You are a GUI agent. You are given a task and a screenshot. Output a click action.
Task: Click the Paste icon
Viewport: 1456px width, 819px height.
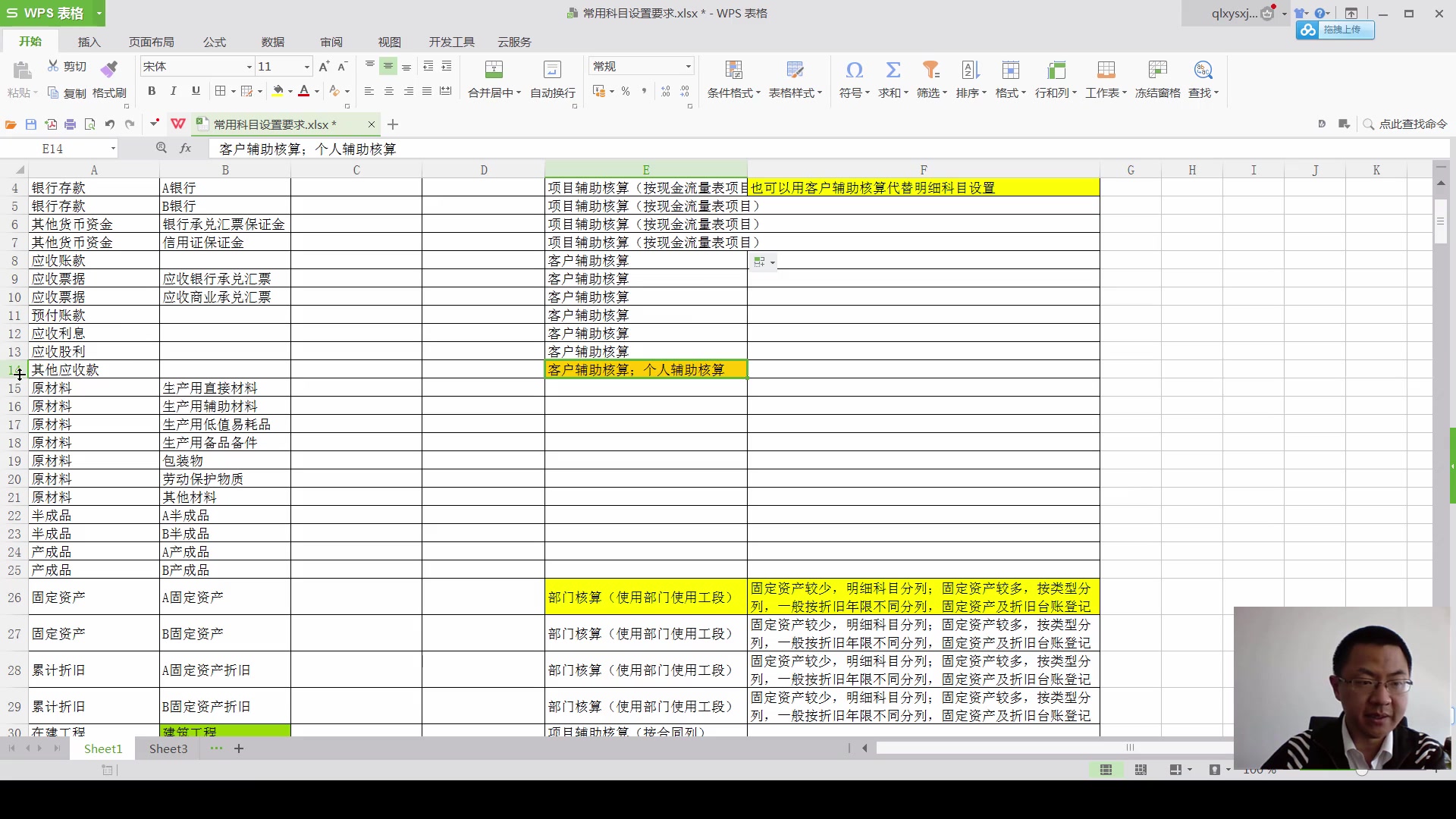point(22,71)
